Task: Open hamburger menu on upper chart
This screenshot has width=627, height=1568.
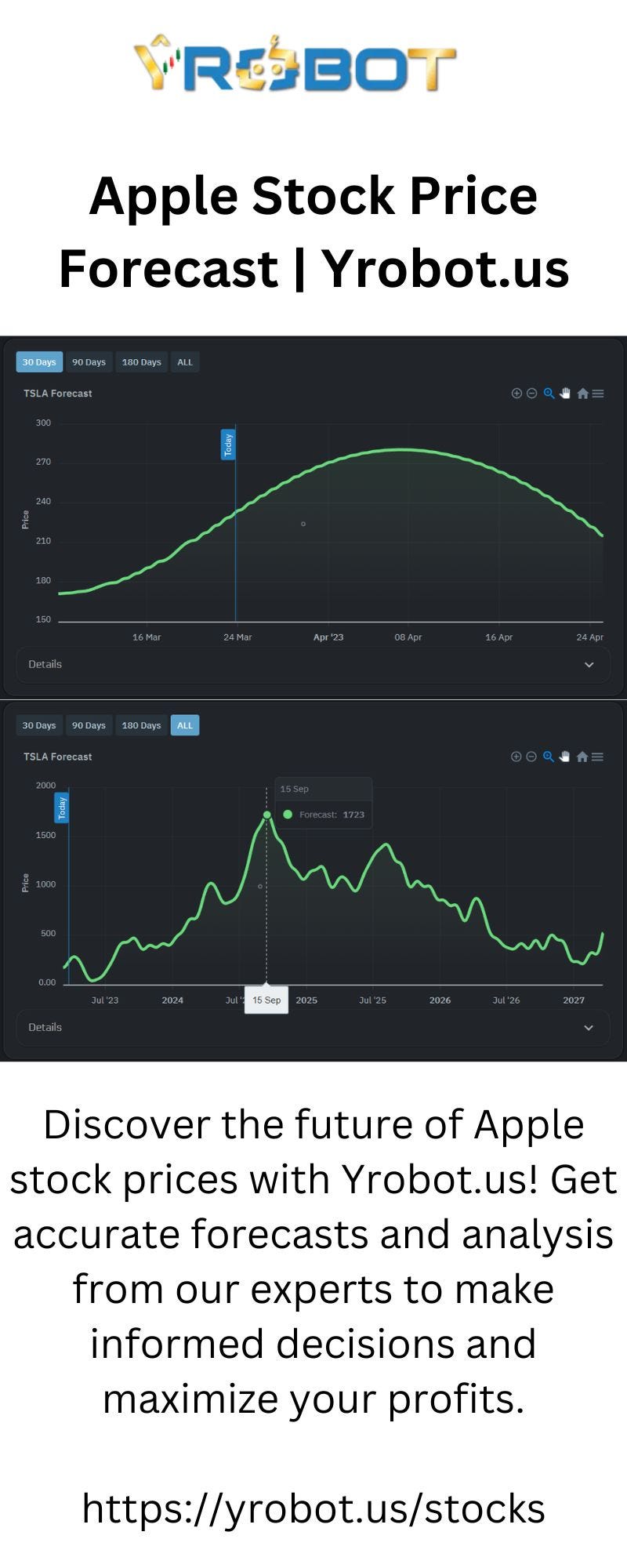Action: point(598,394)
